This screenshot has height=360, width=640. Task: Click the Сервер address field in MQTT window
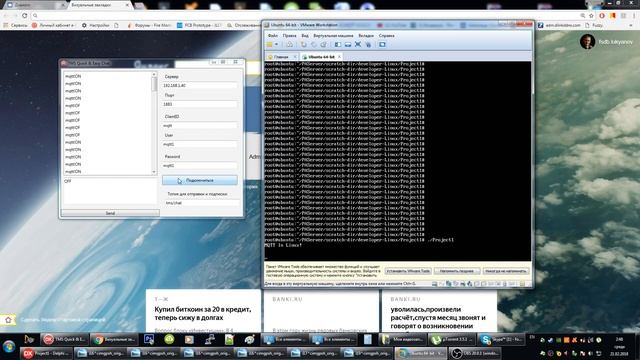(200, 85)
